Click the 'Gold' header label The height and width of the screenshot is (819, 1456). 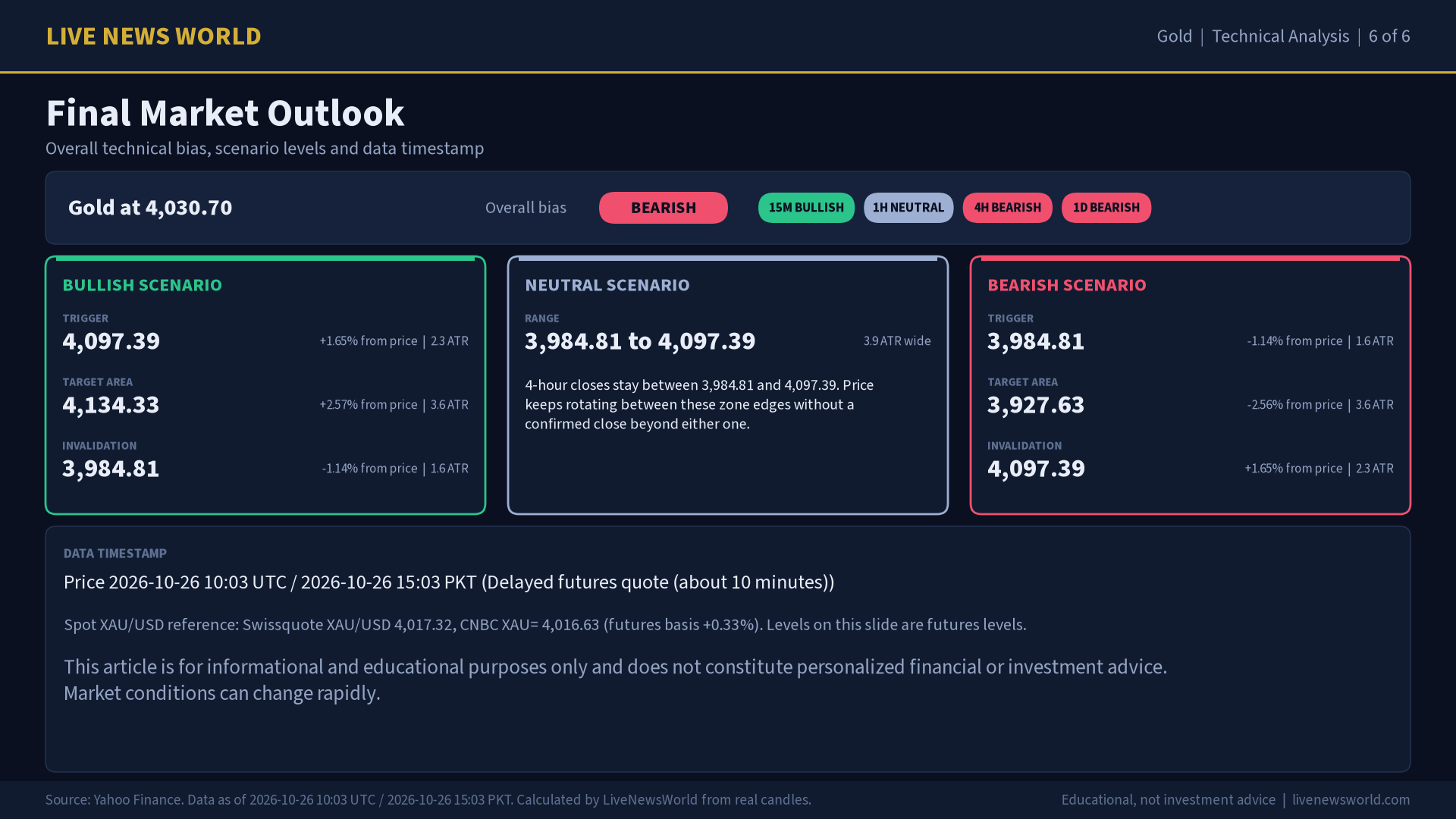(1175, 36)
